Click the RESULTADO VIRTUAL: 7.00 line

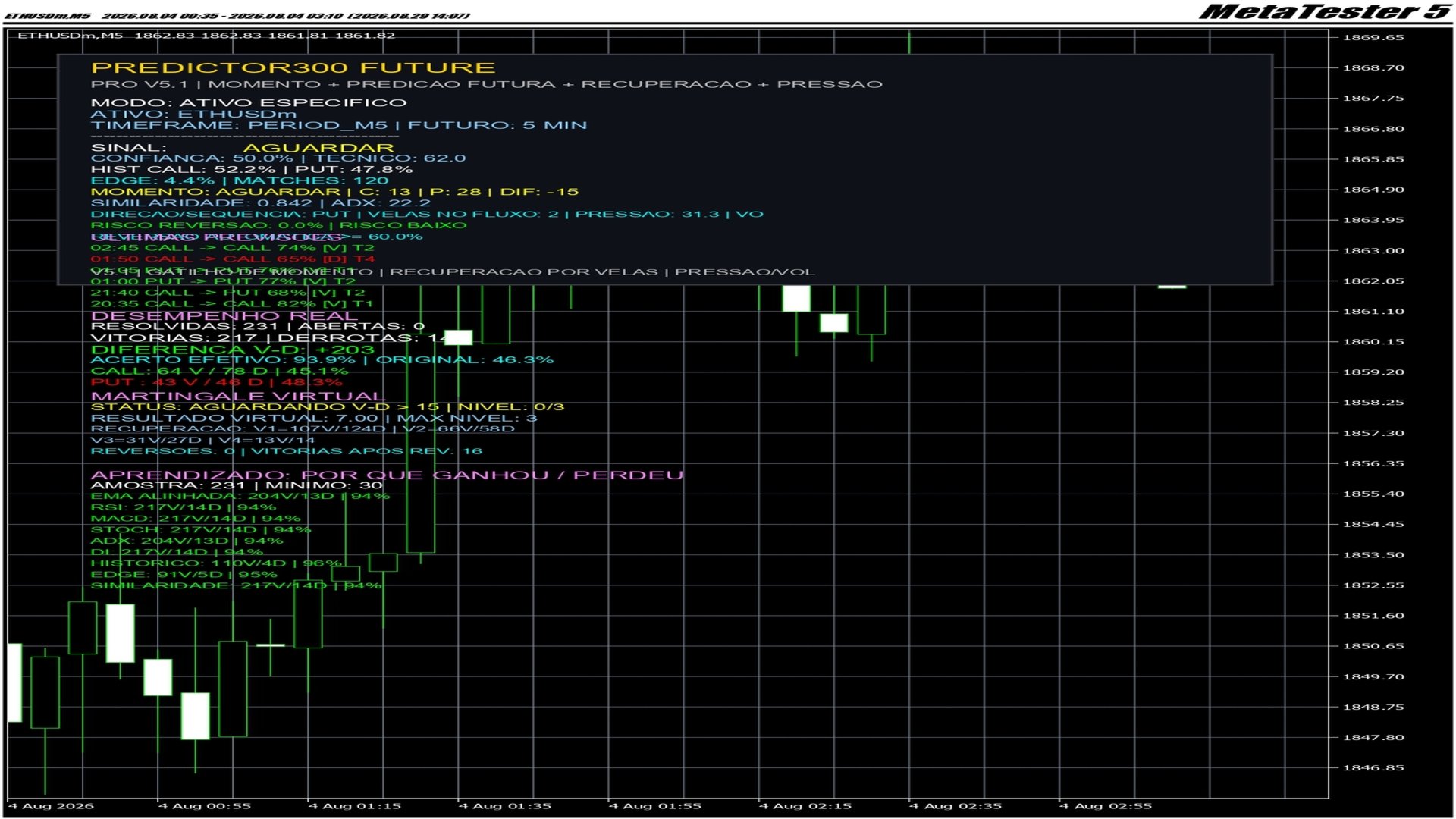coord(314,418)
